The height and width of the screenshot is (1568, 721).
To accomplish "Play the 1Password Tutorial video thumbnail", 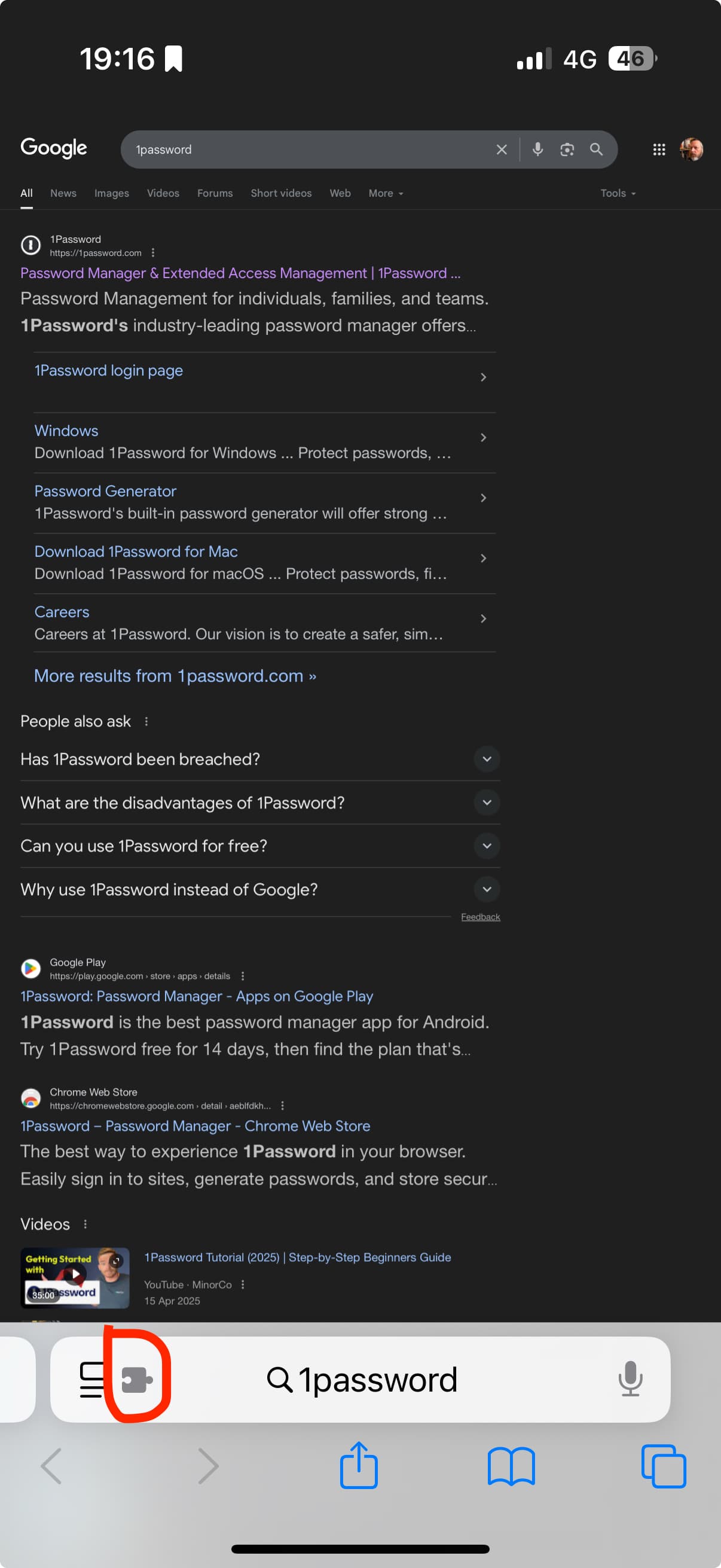I will tap(75, 1277).
